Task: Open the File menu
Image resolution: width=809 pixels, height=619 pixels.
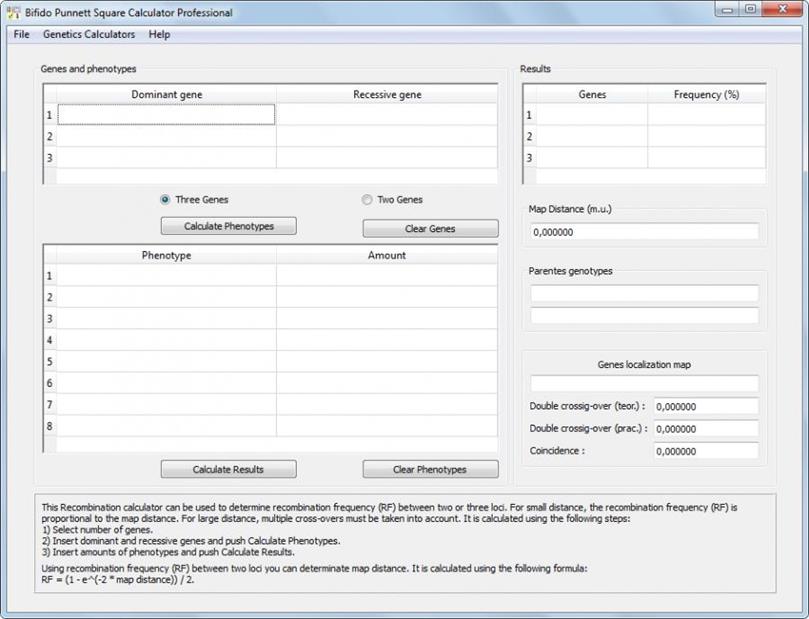Action: 21,35
